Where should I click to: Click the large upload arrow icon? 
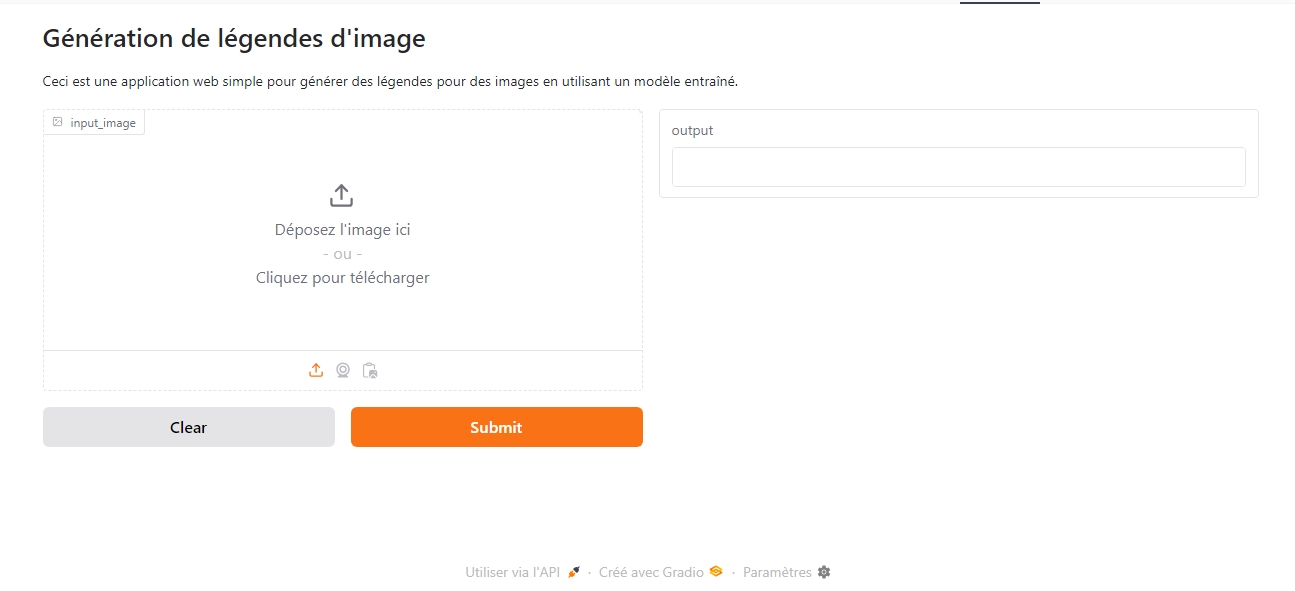(x=342, y=195)
